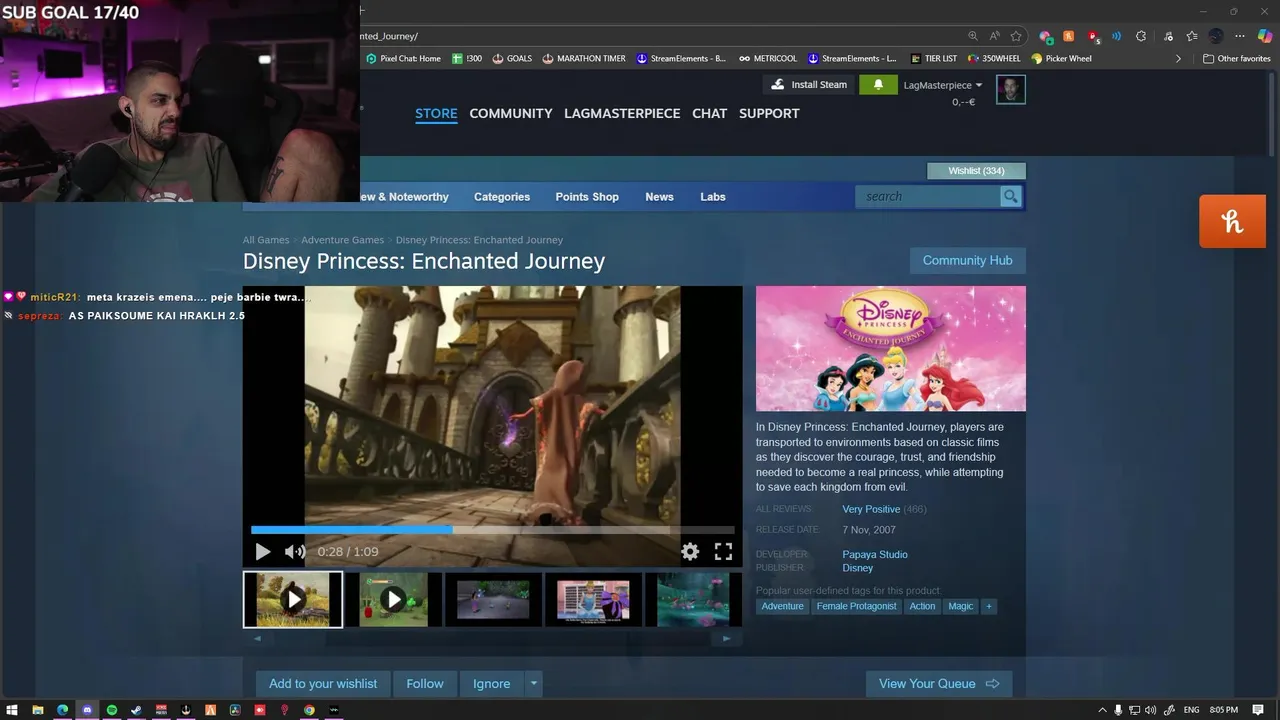Viewport: 1280px width, 720px height.
Task: Open METRICOOL bookmark
Action: tap(769, 58)
